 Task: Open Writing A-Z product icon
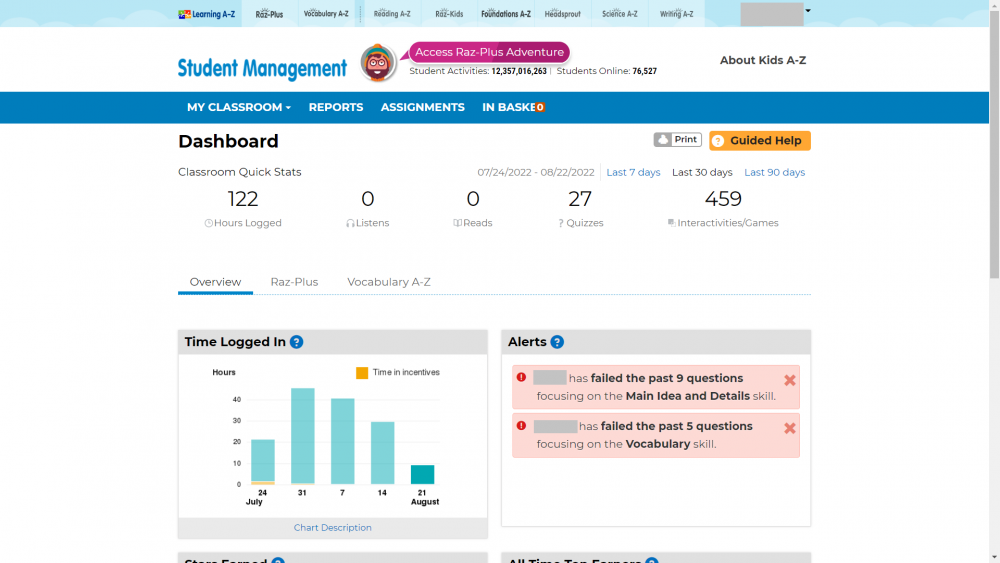[x=677, y=14]
